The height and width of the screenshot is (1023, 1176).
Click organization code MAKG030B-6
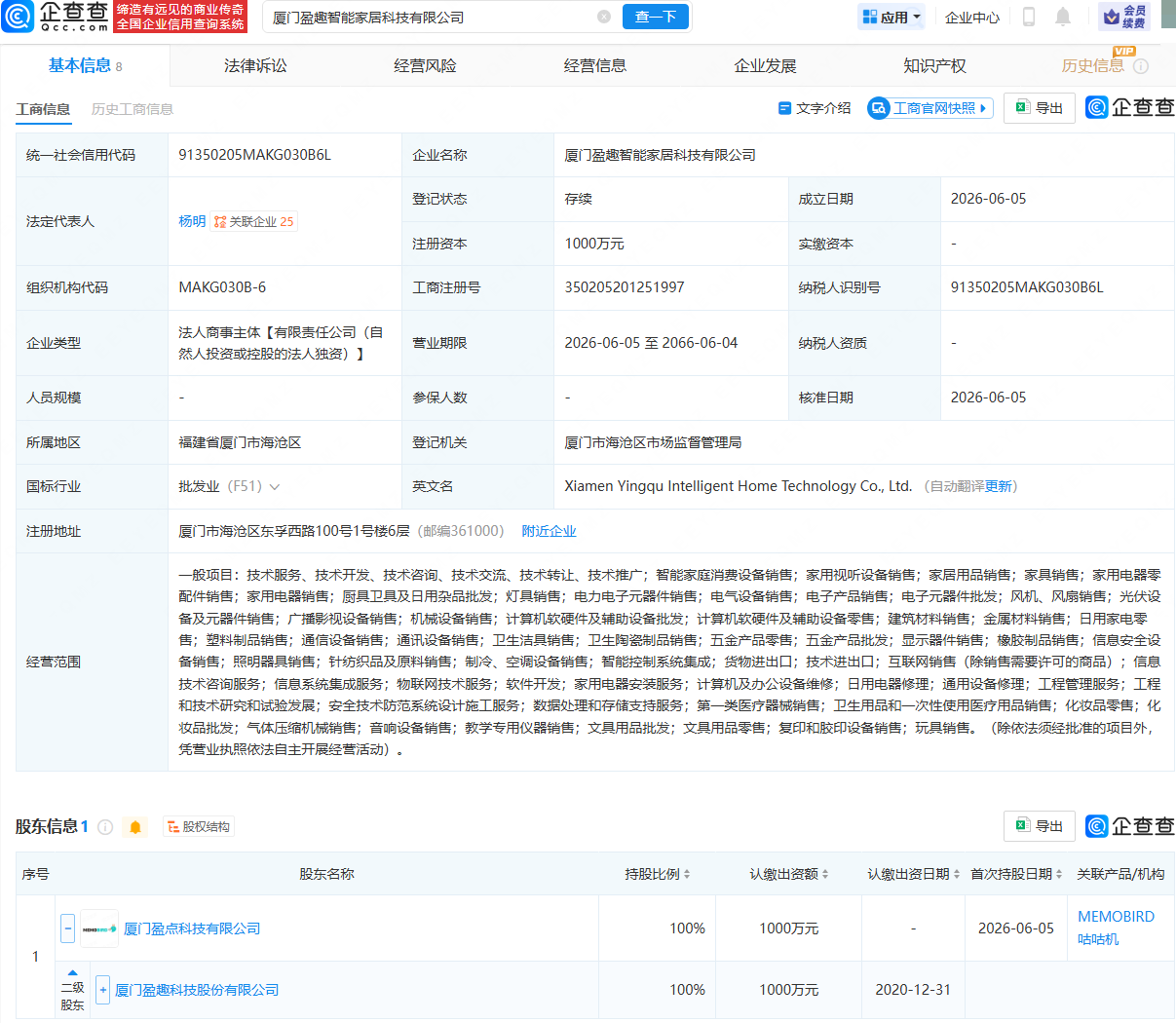(x=222, y=287)
